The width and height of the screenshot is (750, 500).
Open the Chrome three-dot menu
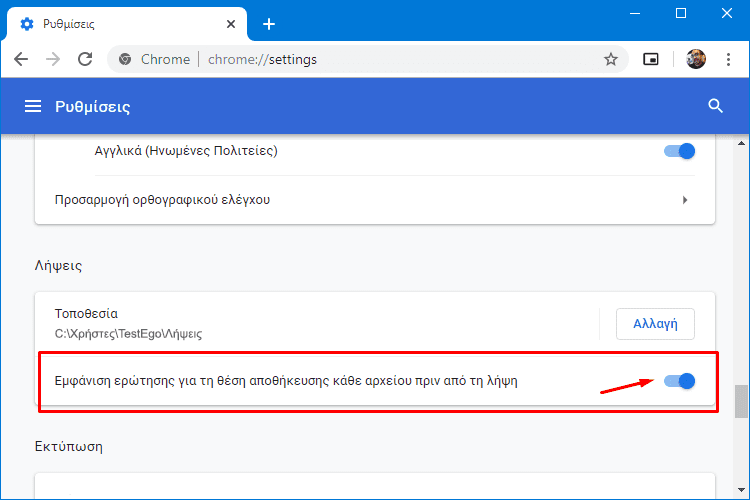728,59
